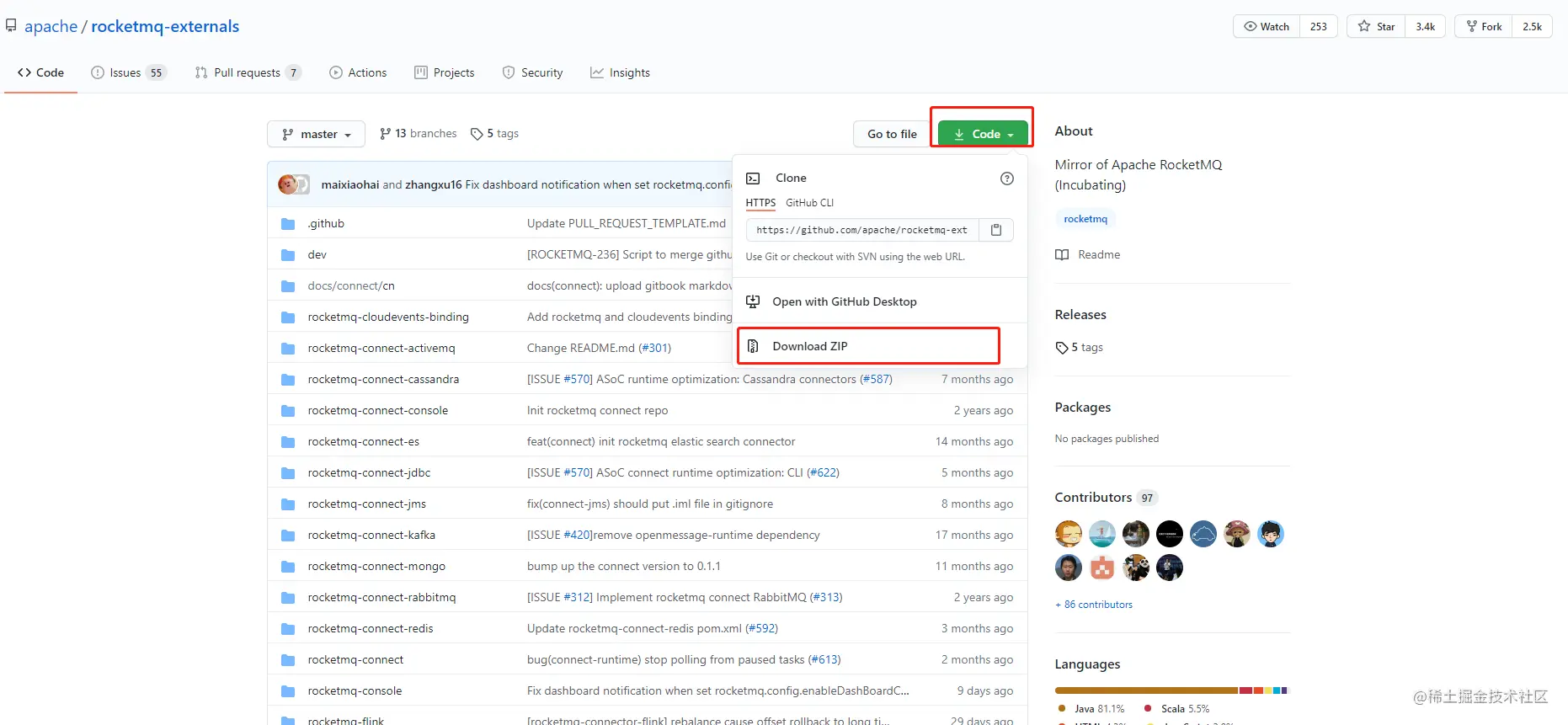Click the folder icon for docs/connect/cn
This screenshot has width=1568, height=725.
288,286
